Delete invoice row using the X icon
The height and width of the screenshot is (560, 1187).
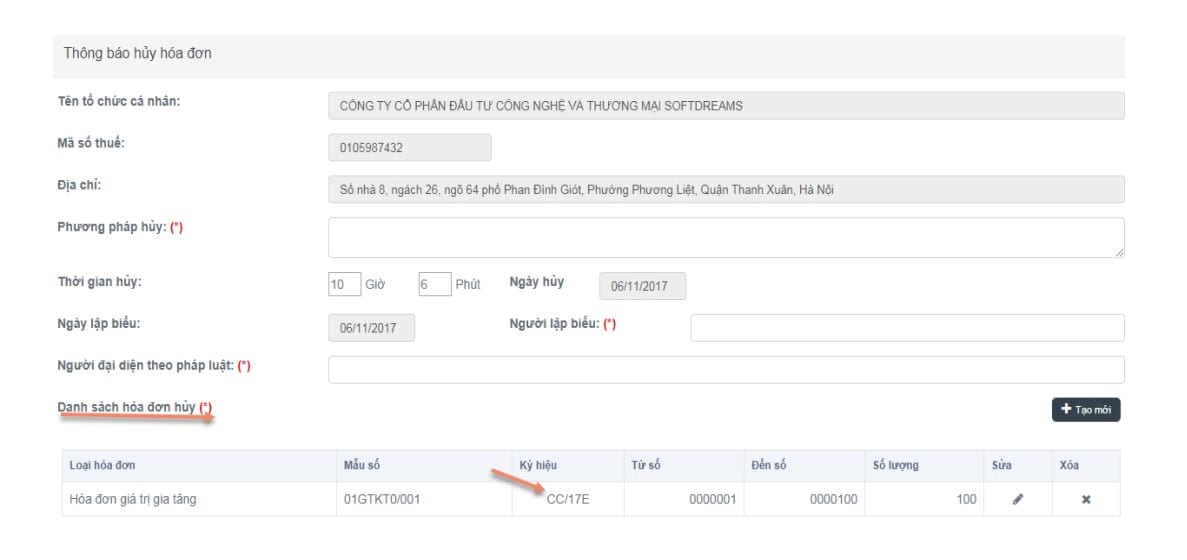[1085, 500]
